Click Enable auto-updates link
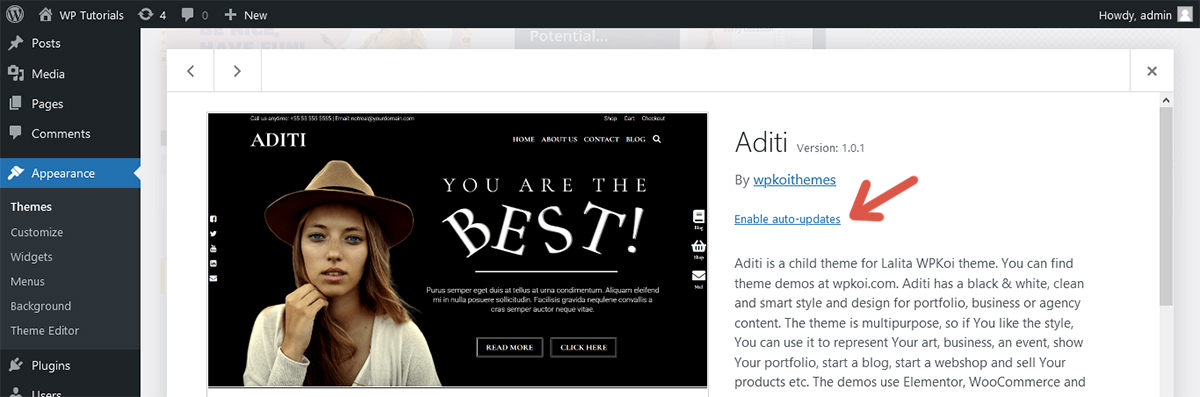Image resolution: width=1200 pixels, height=397 pixels. [787, 219]
